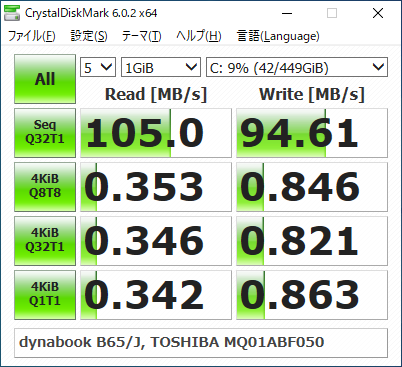The image size is (402, 367).
Task: Expand the drive selector showing C: 9%
Action: [x=297, y=67]
